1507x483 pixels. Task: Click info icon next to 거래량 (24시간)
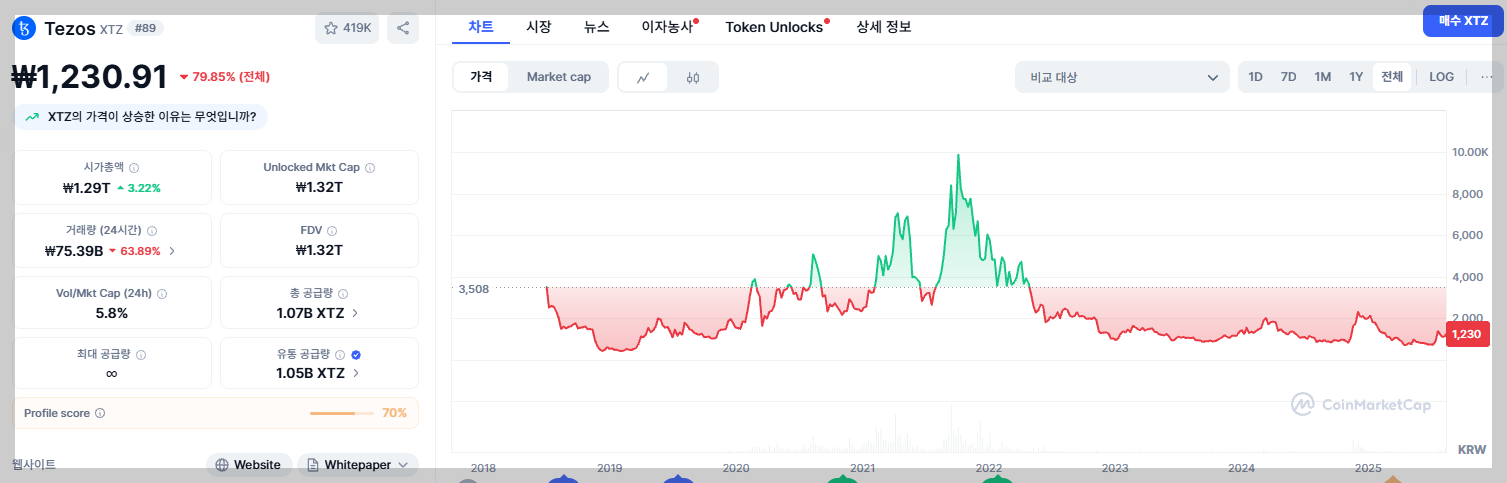click(x=152, y=231)
